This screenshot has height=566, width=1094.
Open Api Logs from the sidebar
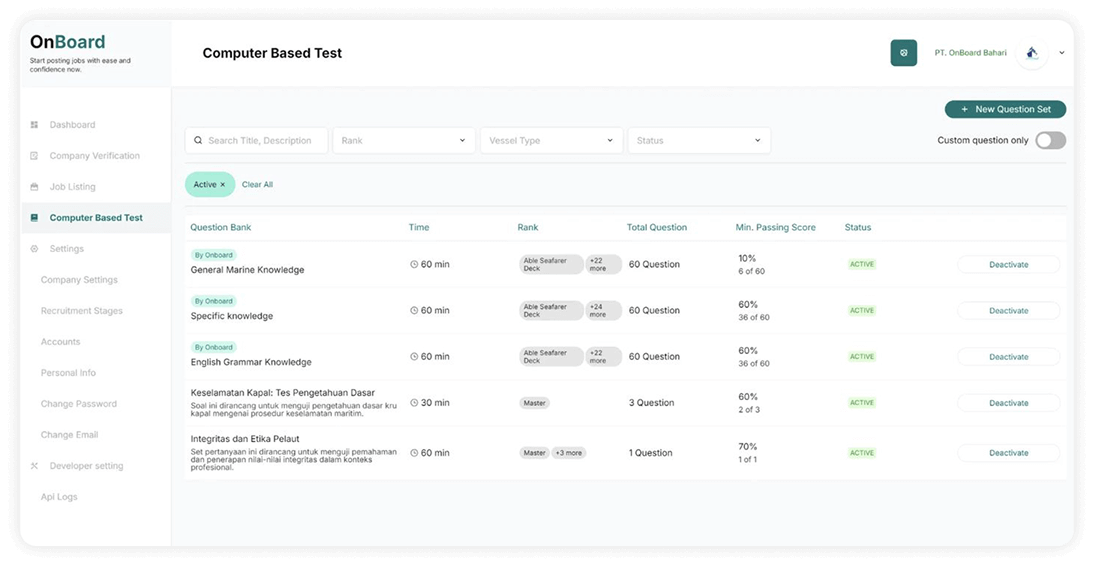[x=59, y=497]
